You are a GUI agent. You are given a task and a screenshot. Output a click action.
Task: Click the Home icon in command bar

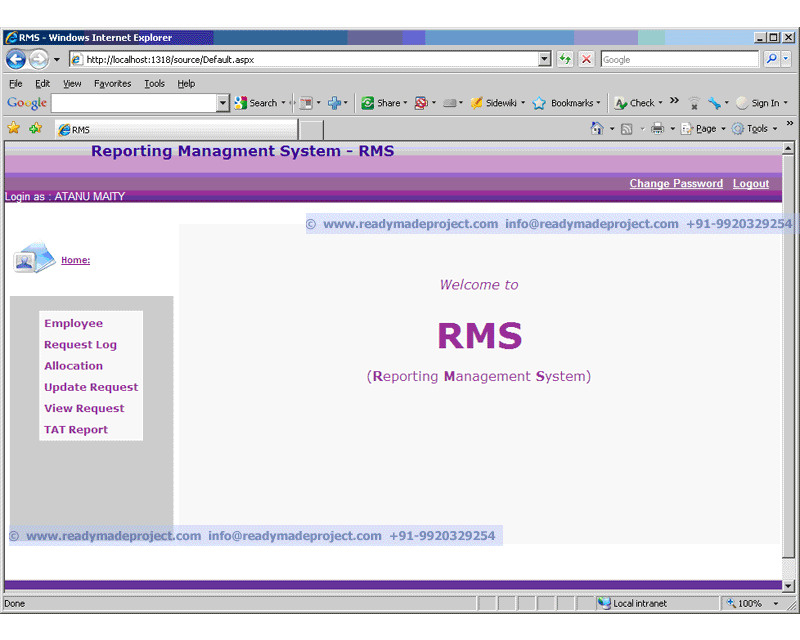[596, 128]
